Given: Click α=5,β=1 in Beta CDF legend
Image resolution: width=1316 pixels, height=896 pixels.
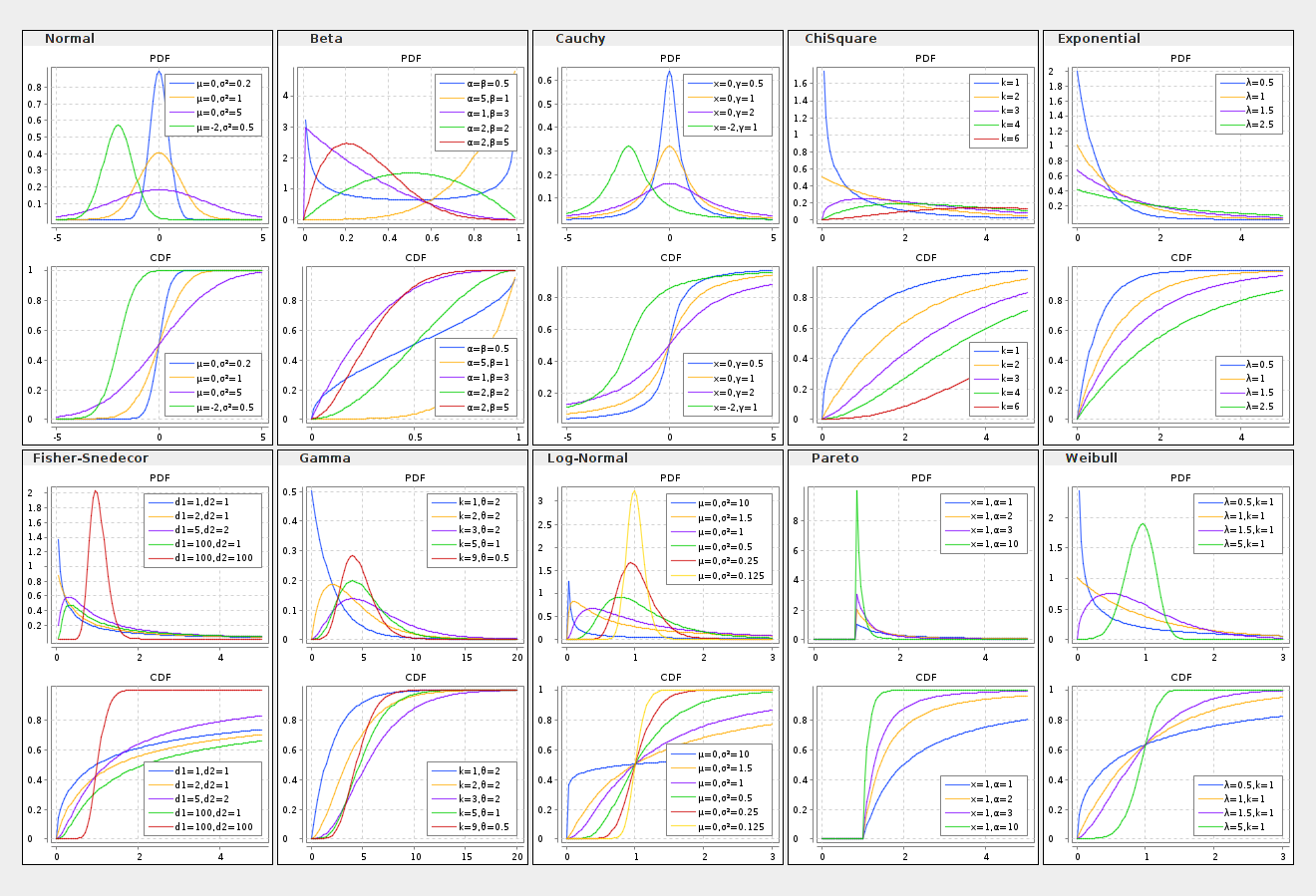Looking at the screenshot, I should click(x=488, y=364).
